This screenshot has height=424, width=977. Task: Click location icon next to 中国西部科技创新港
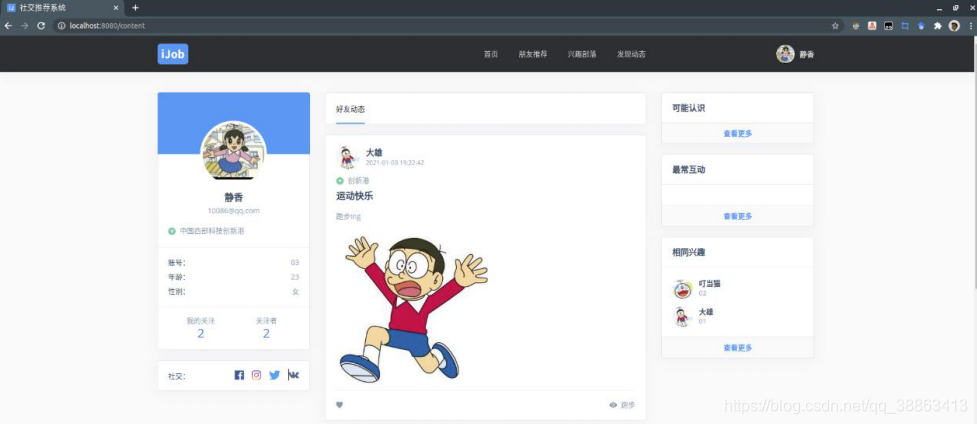pyautogui.click(x=172, y=231)
